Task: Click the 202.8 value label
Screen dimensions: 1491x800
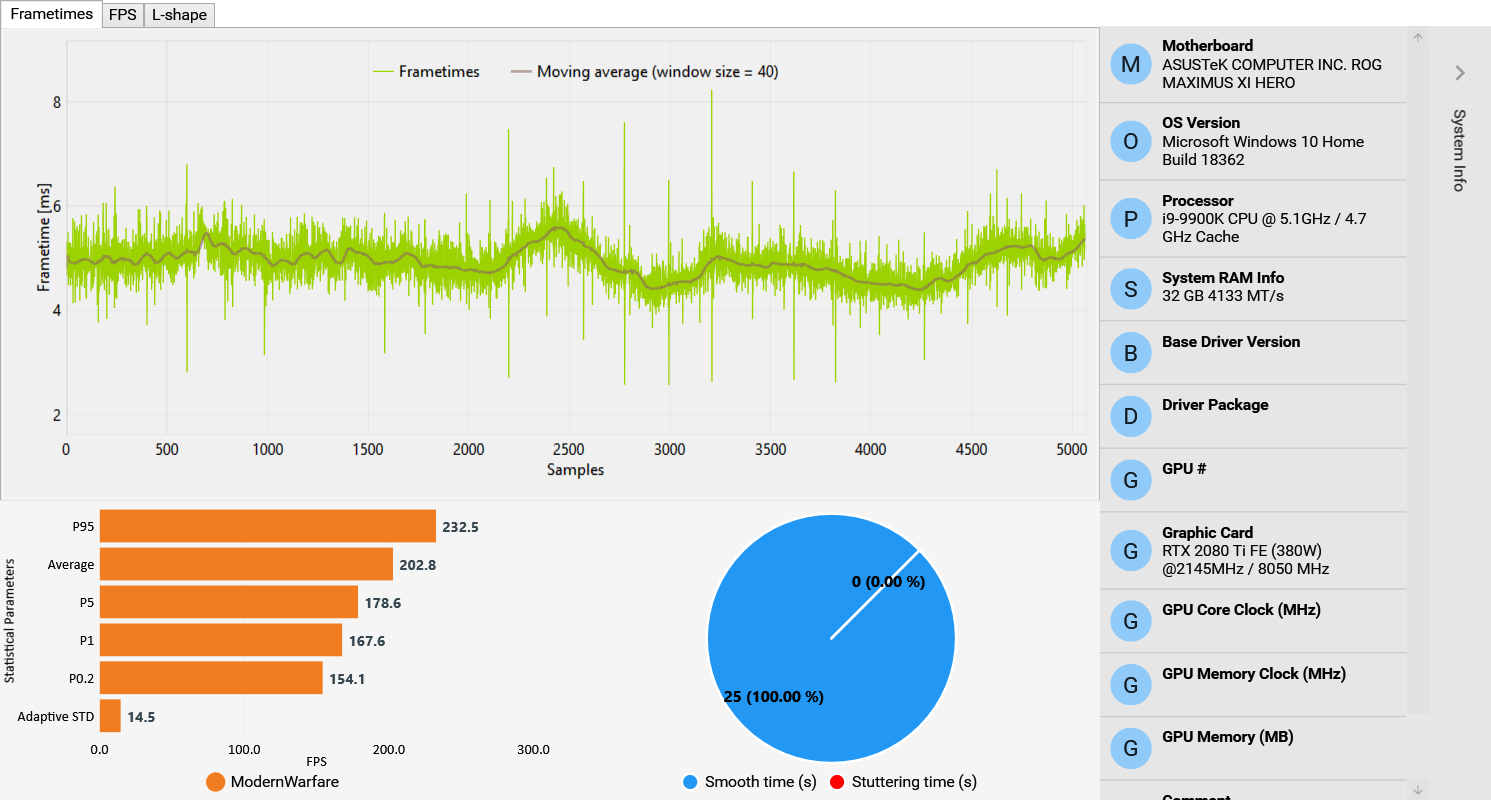Action: point(417,564)
